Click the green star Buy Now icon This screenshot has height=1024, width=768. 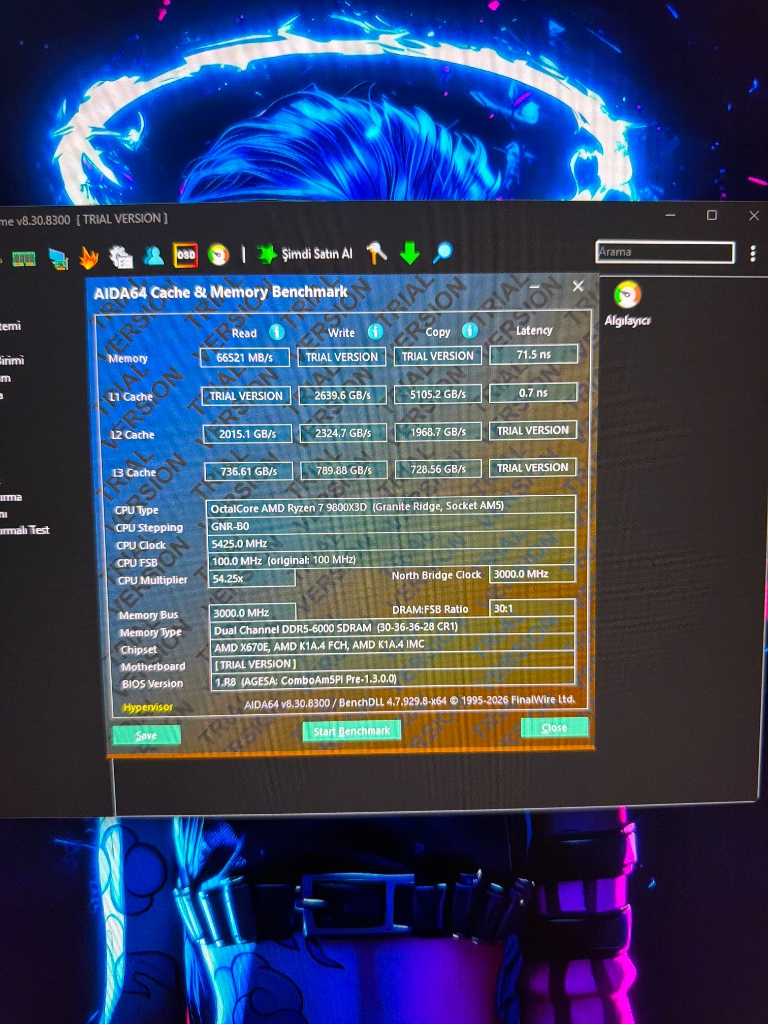pos(266,254)
